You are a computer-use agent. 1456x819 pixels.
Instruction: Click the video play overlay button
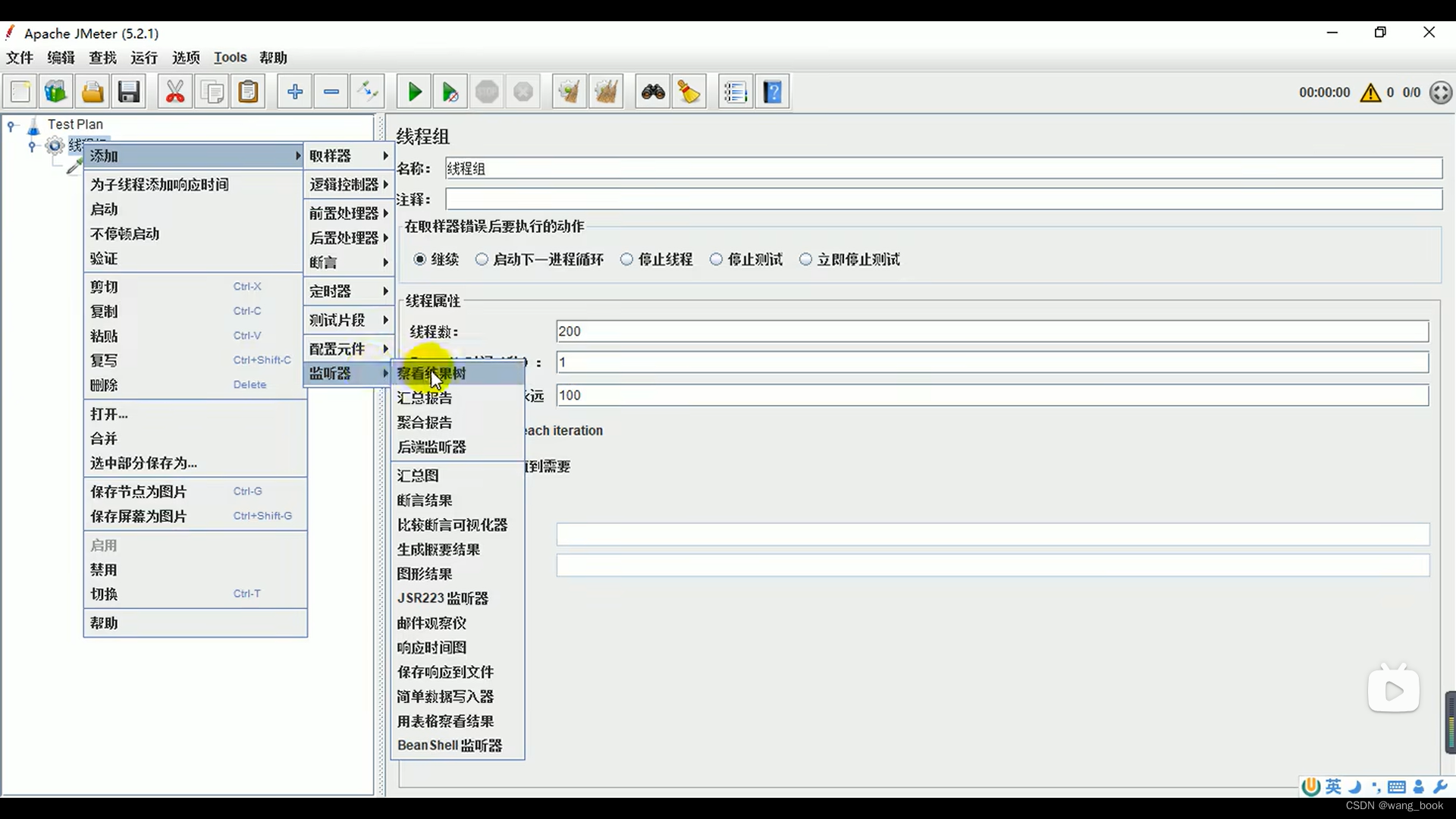[1394, 689]
